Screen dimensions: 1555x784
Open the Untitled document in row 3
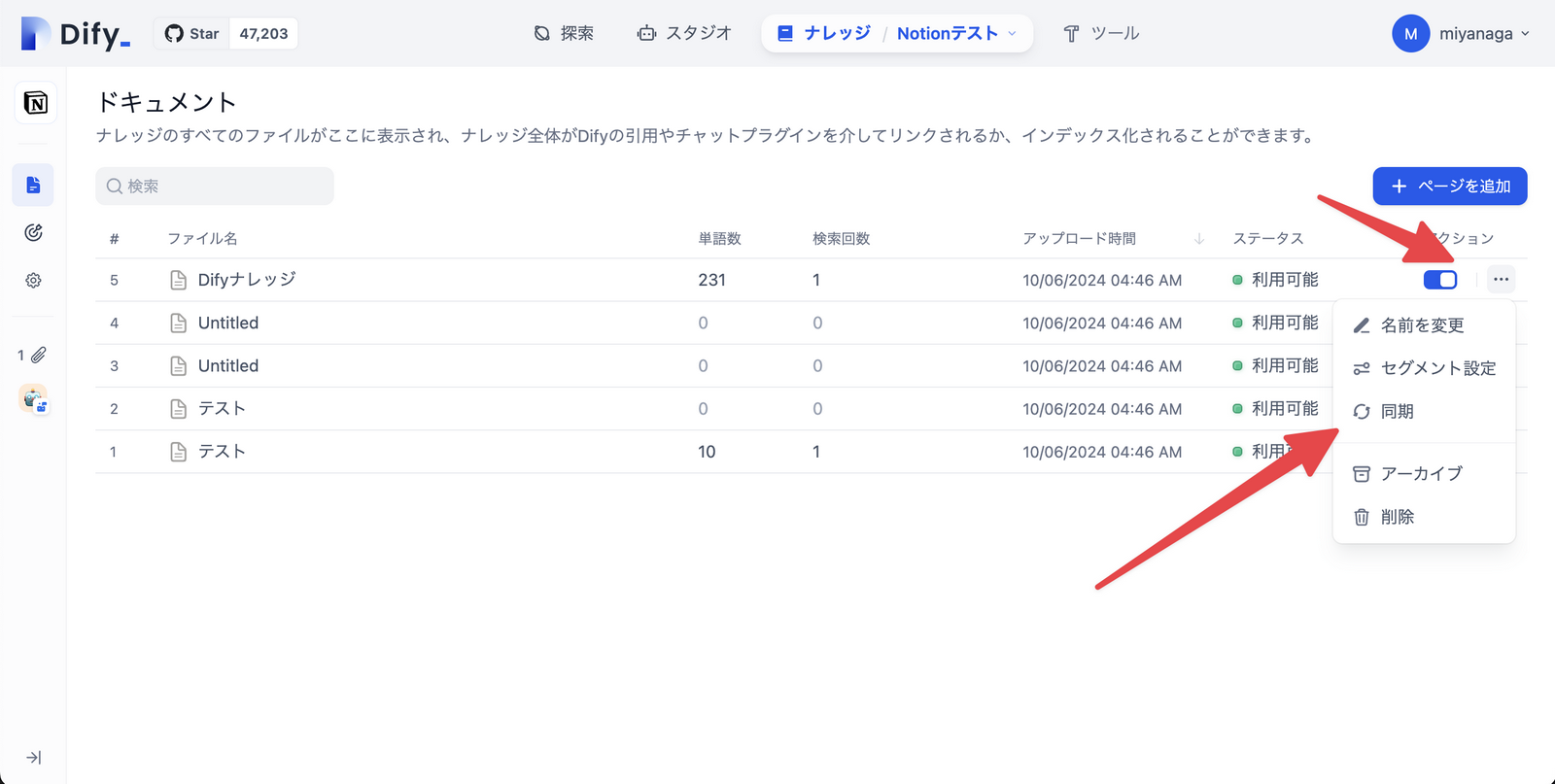coord(228,365)
